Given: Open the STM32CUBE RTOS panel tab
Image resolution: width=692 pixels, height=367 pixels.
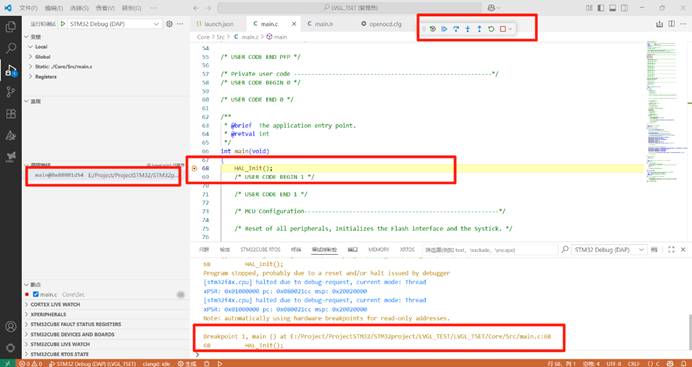Looking at the screenshot, I should [x=260, y=250].
